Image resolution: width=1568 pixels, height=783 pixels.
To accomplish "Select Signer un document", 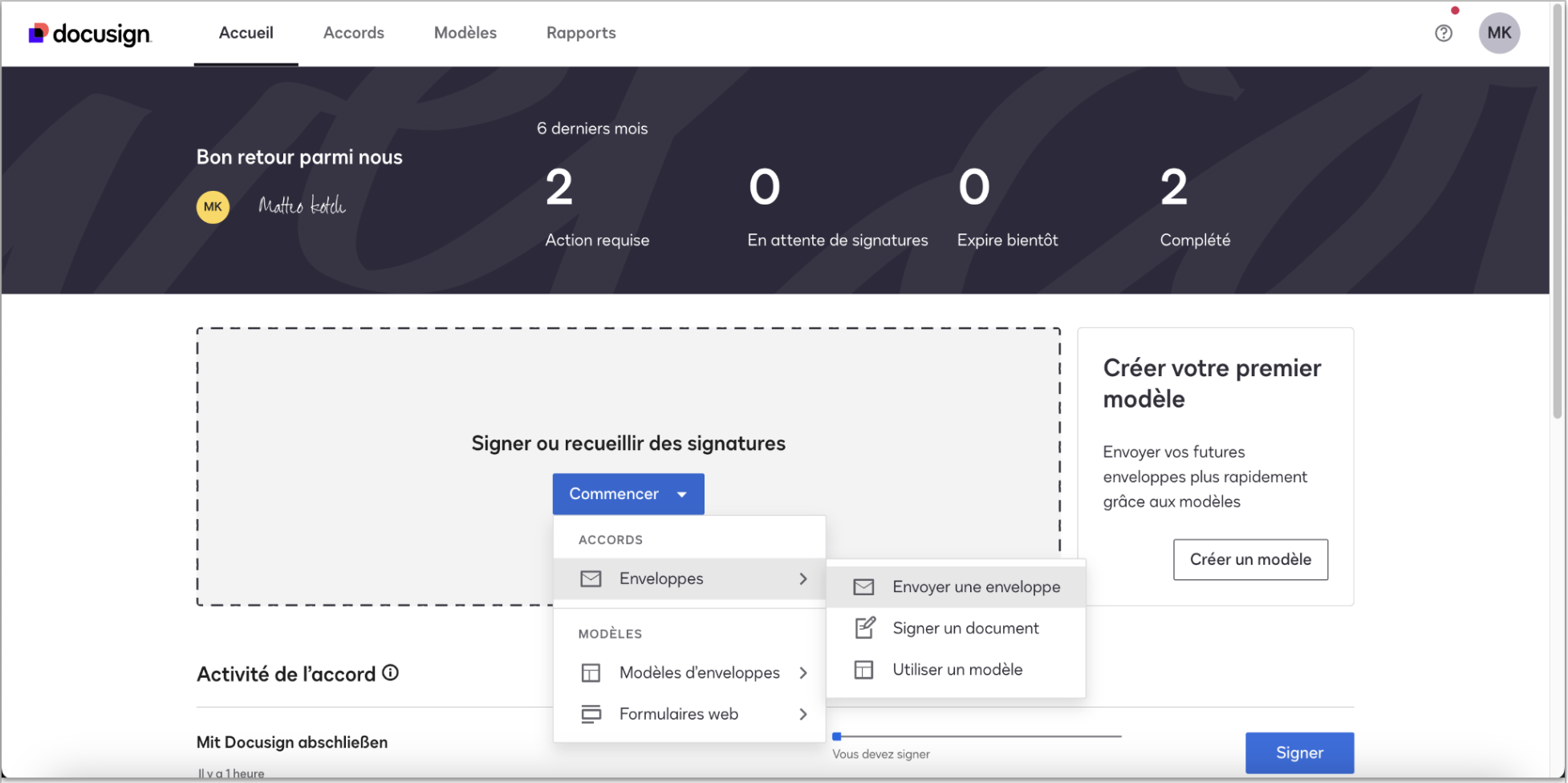I will click(x=957, y=628).
